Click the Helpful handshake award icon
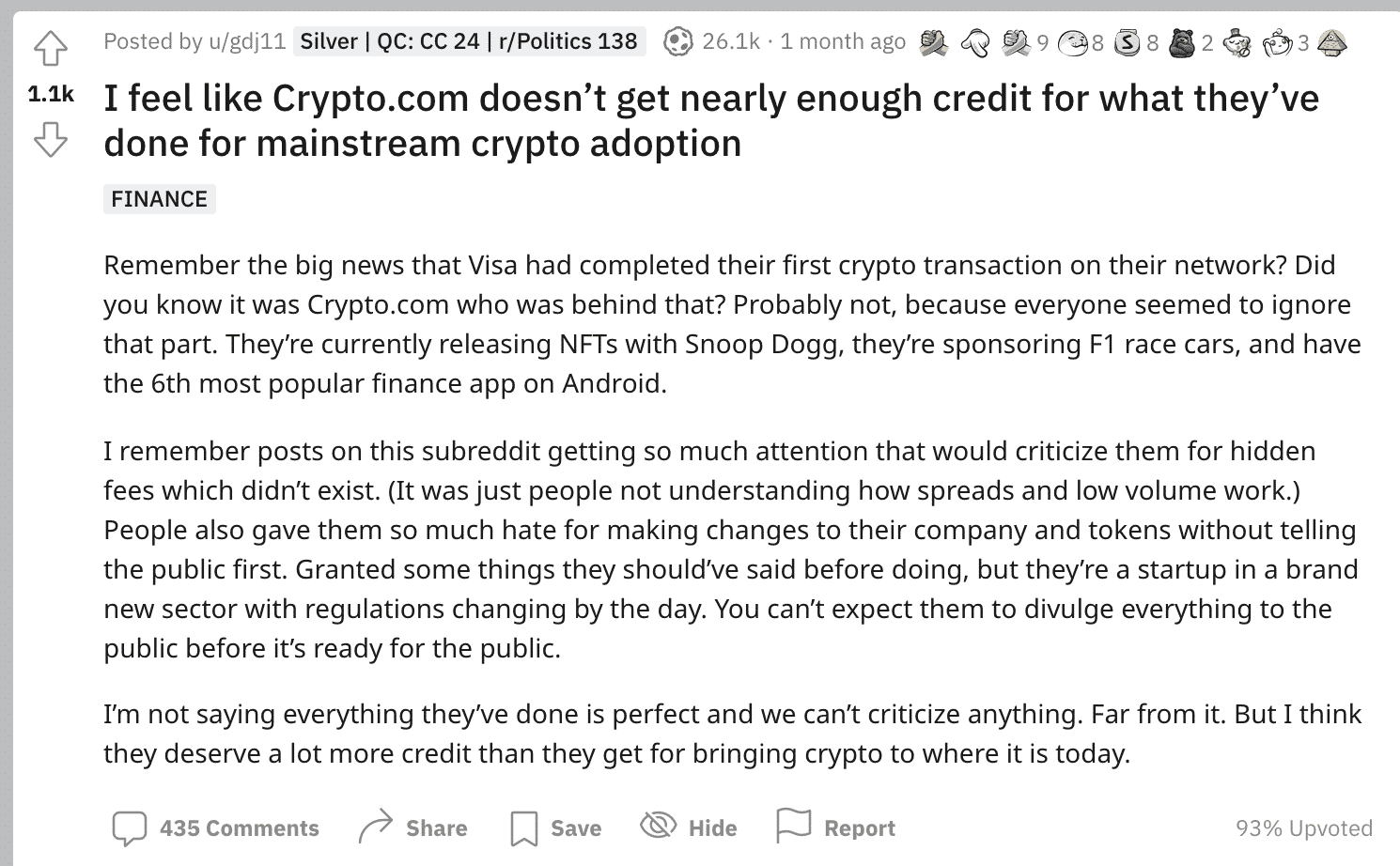The height and width of the screenshot is (866, 1400). click(932, 42)
